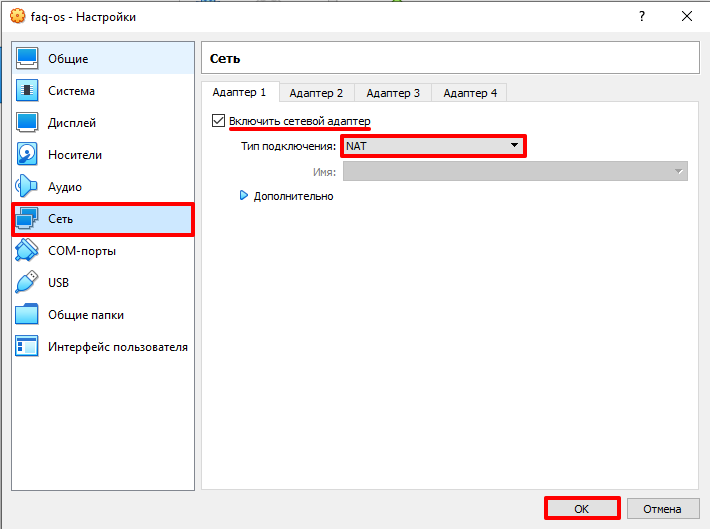This screenshot has width=710, height=529.
Task: Click the Общие monitor icon
Action: pos(27,58)
